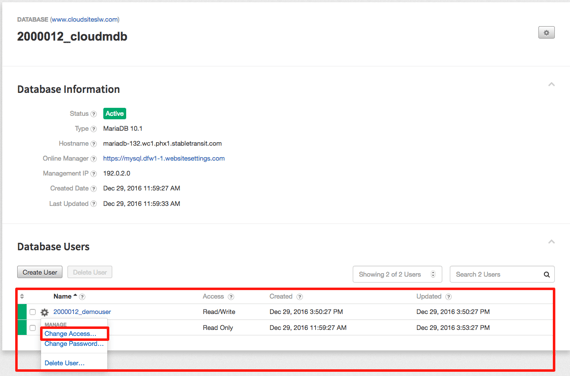The height and width of the screenshot is (376, 570).
Task: Click the help icon next to Hostname
Action: click(x=94, y=144)
